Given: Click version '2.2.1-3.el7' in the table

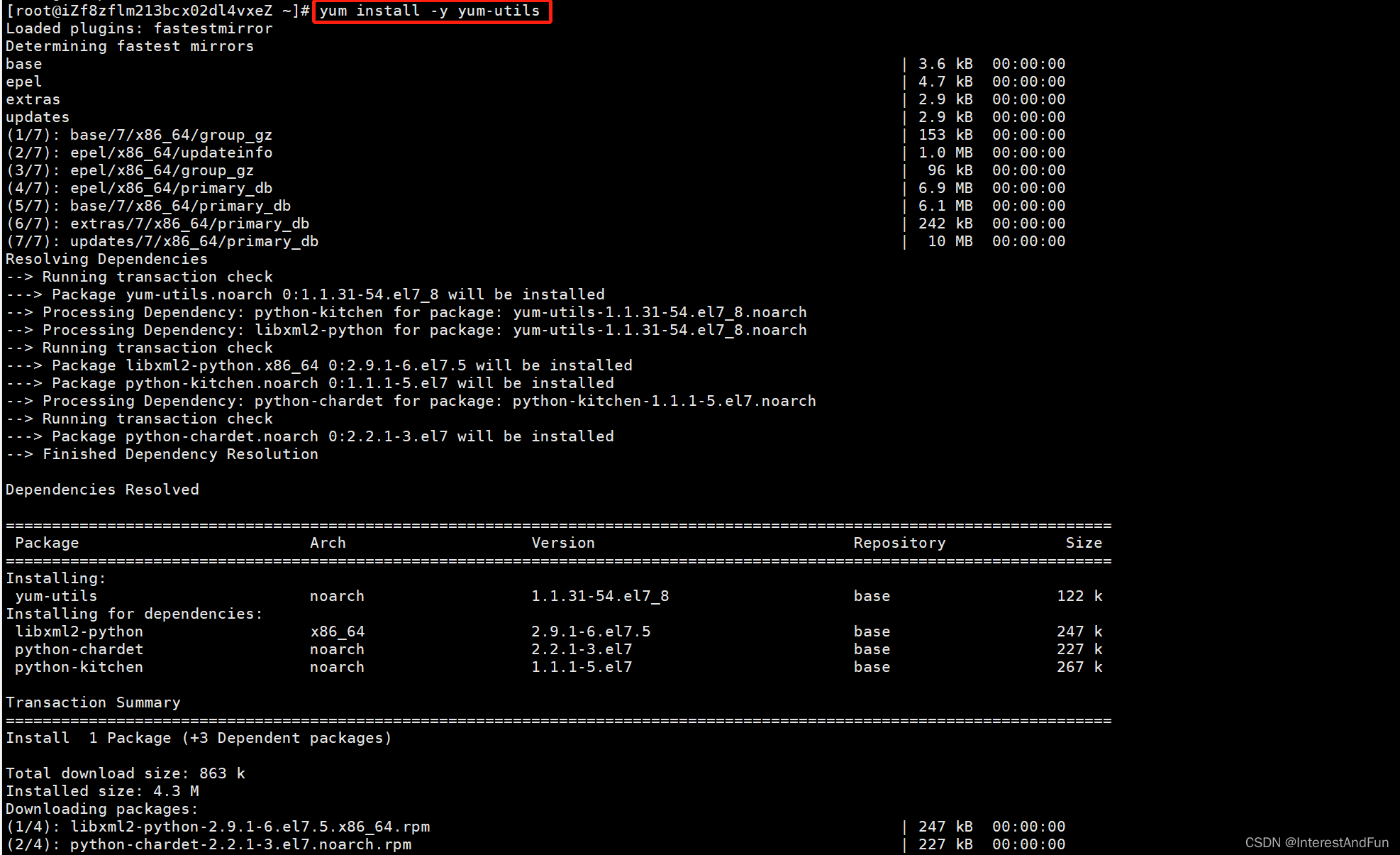Looking at the screenshot, I should coord(582,649).
